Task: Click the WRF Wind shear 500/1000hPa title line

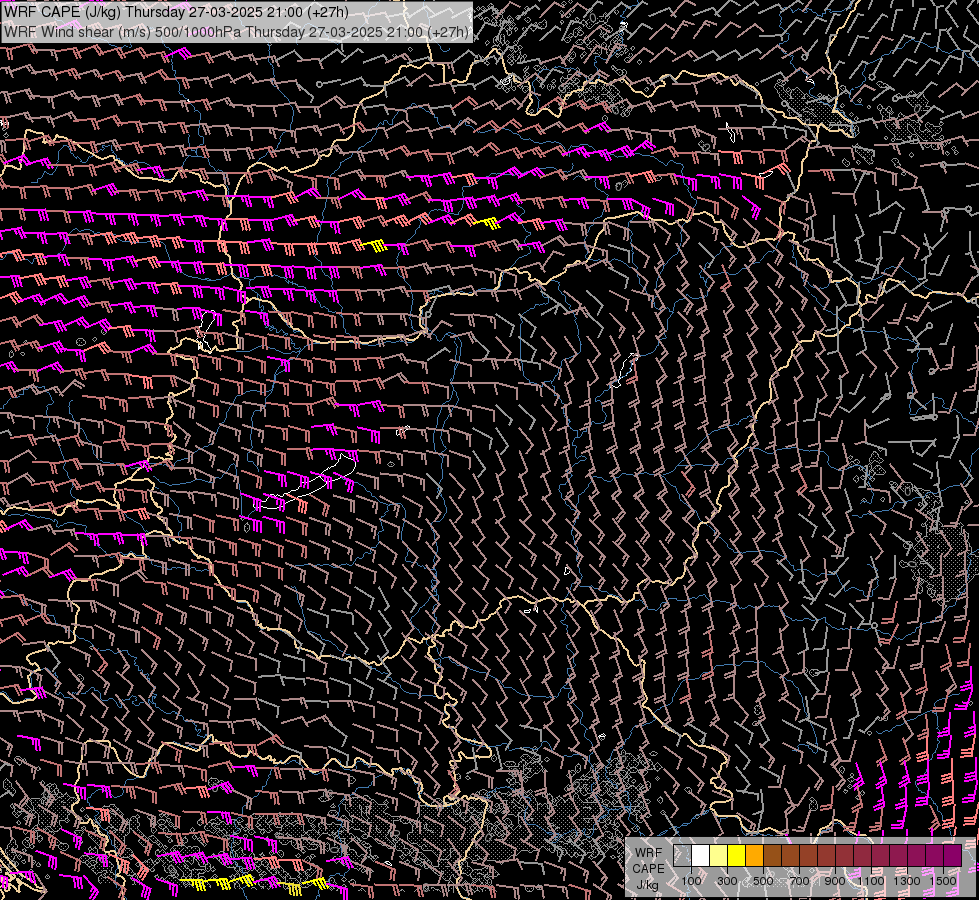Action: click(x=236, y=32)
